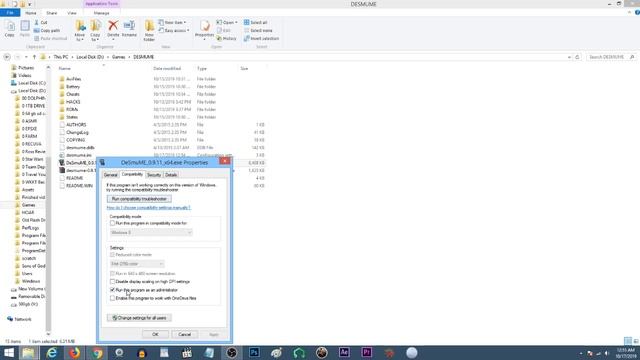The image size is (640, 360).
Task: Open Firefox from the taskbar
Action: pos(74,353)
